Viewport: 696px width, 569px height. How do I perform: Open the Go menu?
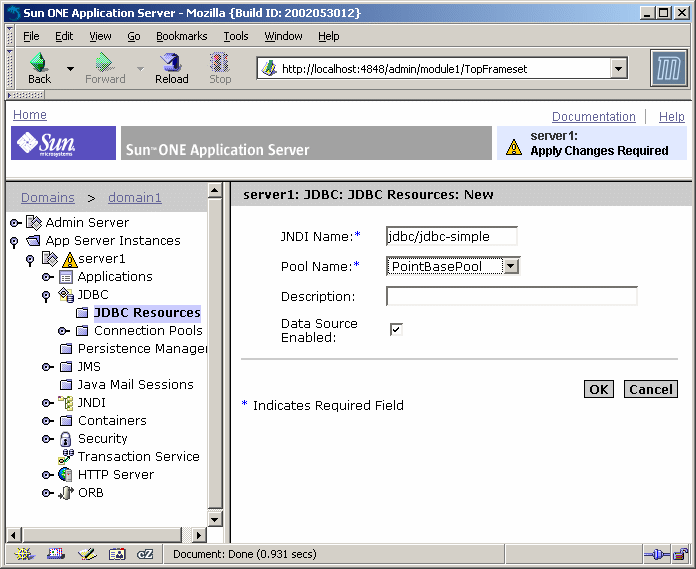click(134, 36)
